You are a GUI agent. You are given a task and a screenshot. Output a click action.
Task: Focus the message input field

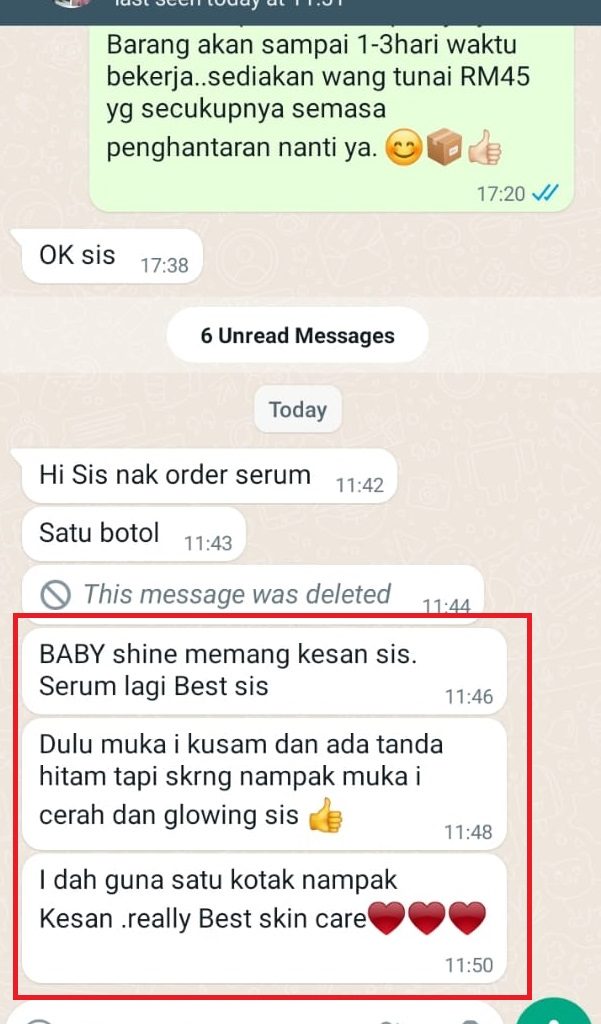(261, 1016)
